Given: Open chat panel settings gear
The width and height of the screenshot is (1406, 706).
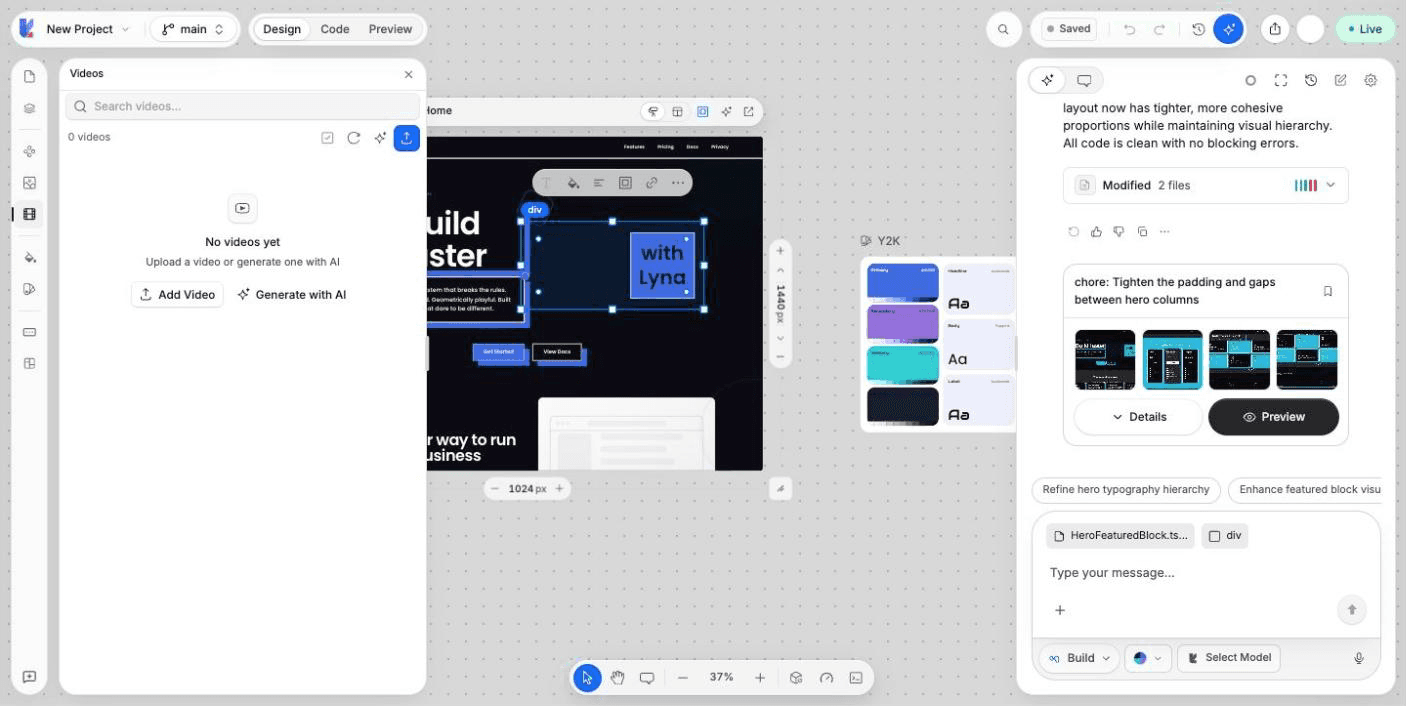Looking at the screenshot, I should pyautogui.click(x=1371, y=80).
